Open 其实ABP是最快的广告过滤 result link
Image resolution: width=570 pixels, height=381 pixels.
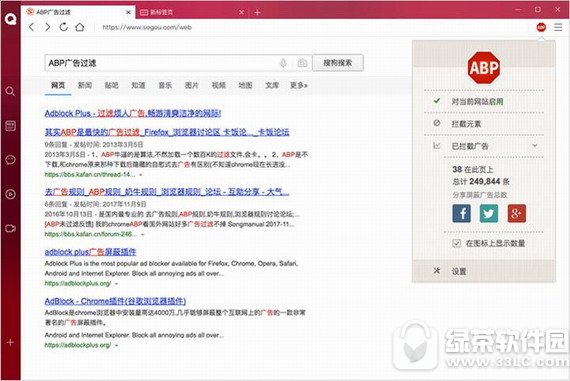[x=167, y=132]
